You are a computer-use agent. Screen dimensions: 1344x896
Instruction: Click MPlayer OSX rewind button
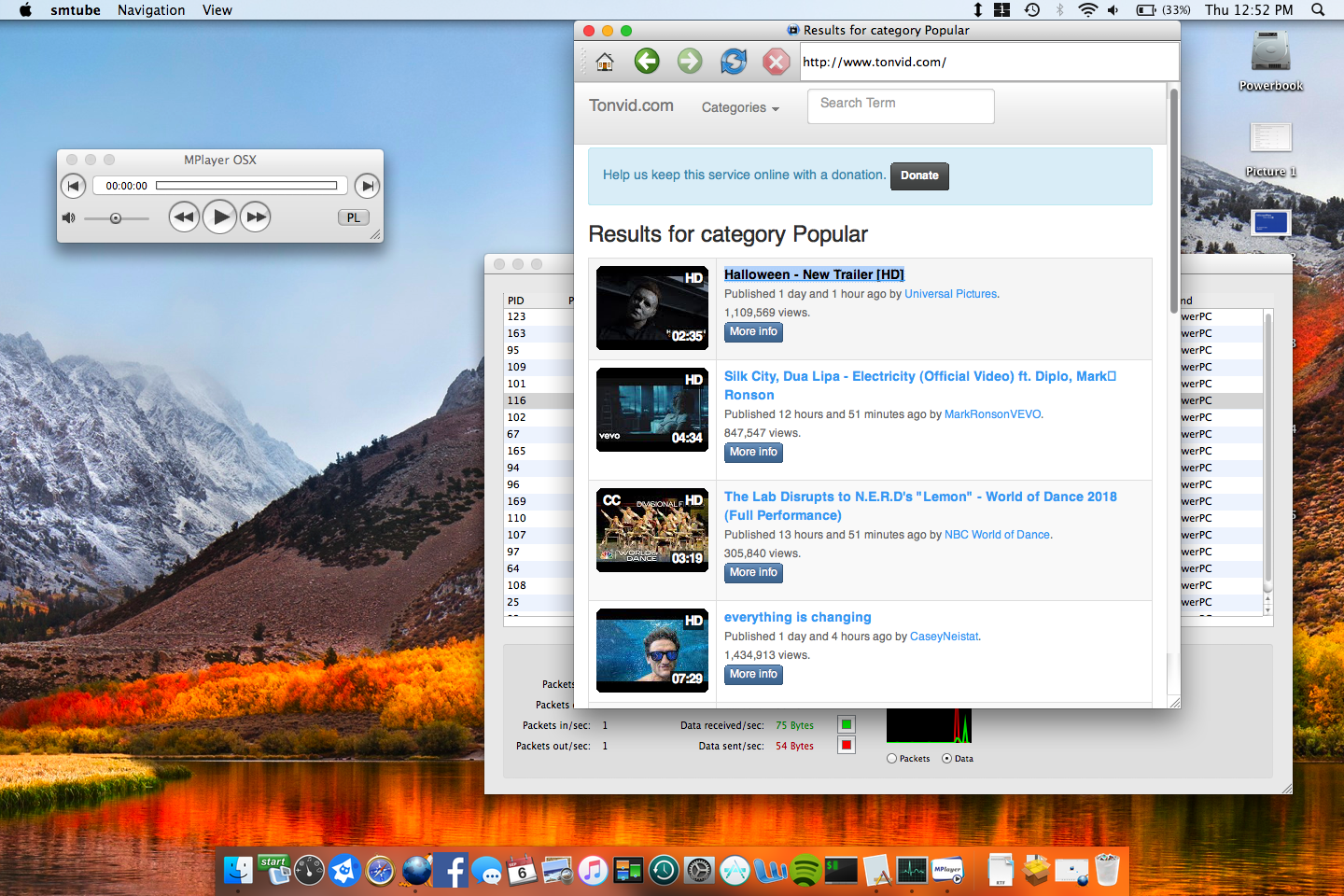click(184, 217)
